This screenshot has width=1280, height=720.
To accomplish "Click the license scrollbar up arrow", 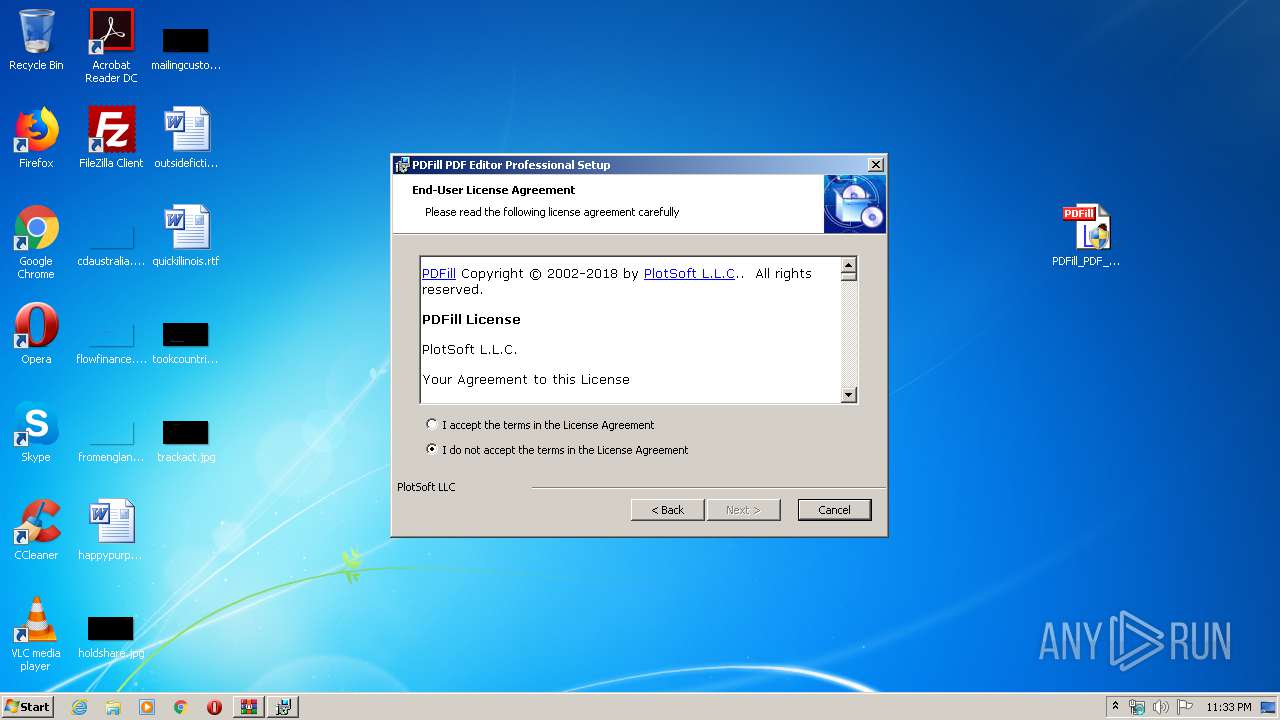I will (x=849, y=265).
